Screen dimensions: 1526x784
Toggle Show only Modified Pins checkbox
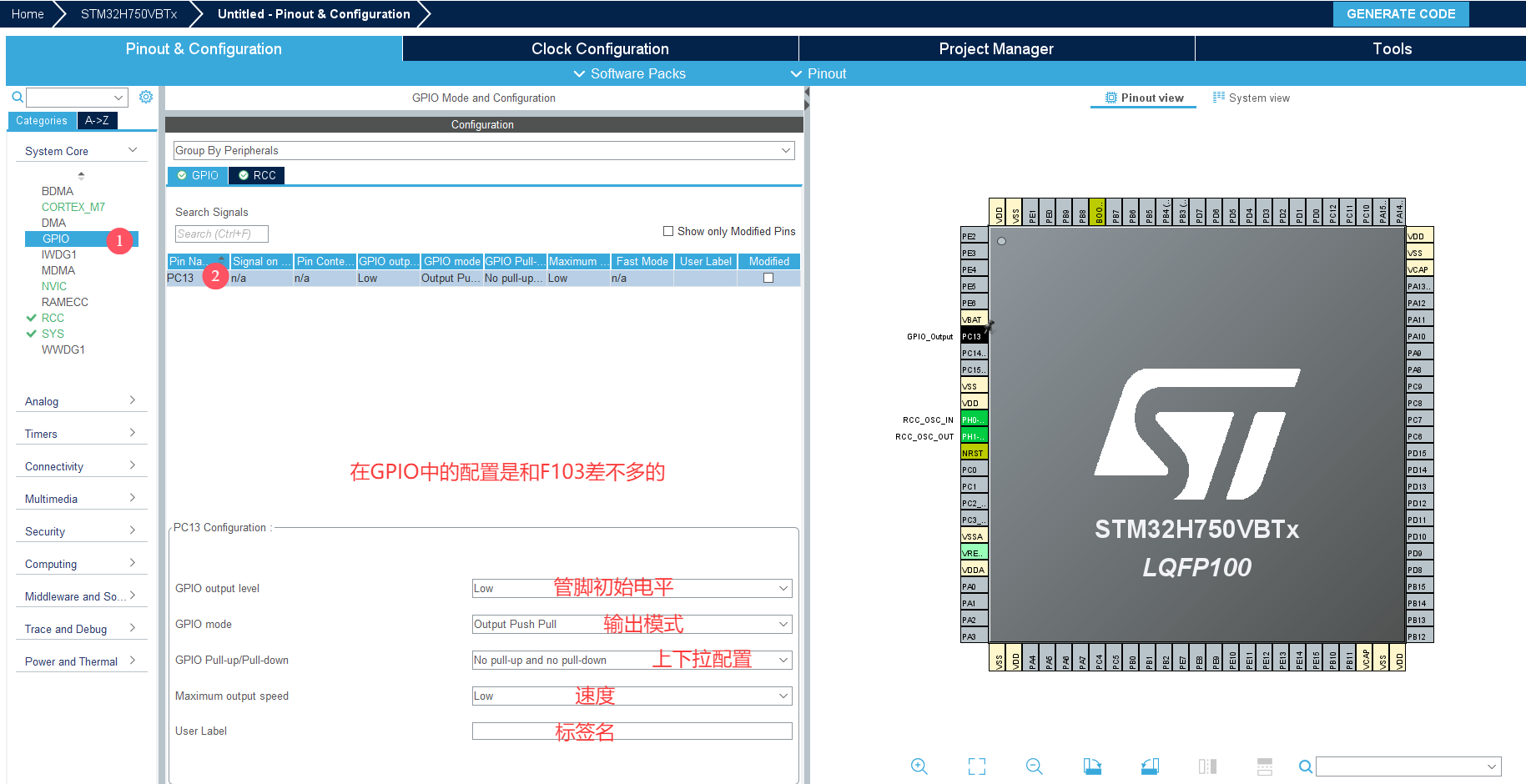tap(668, 231)
